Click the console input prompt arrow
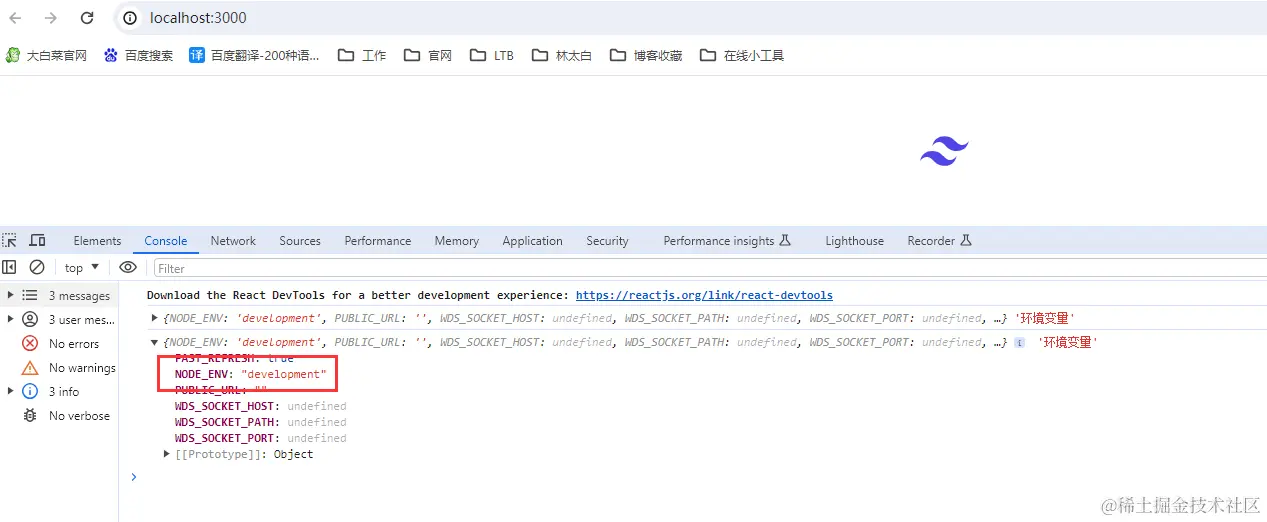The width and height of the screenshot is (1267, 522). tap(134, 477)
